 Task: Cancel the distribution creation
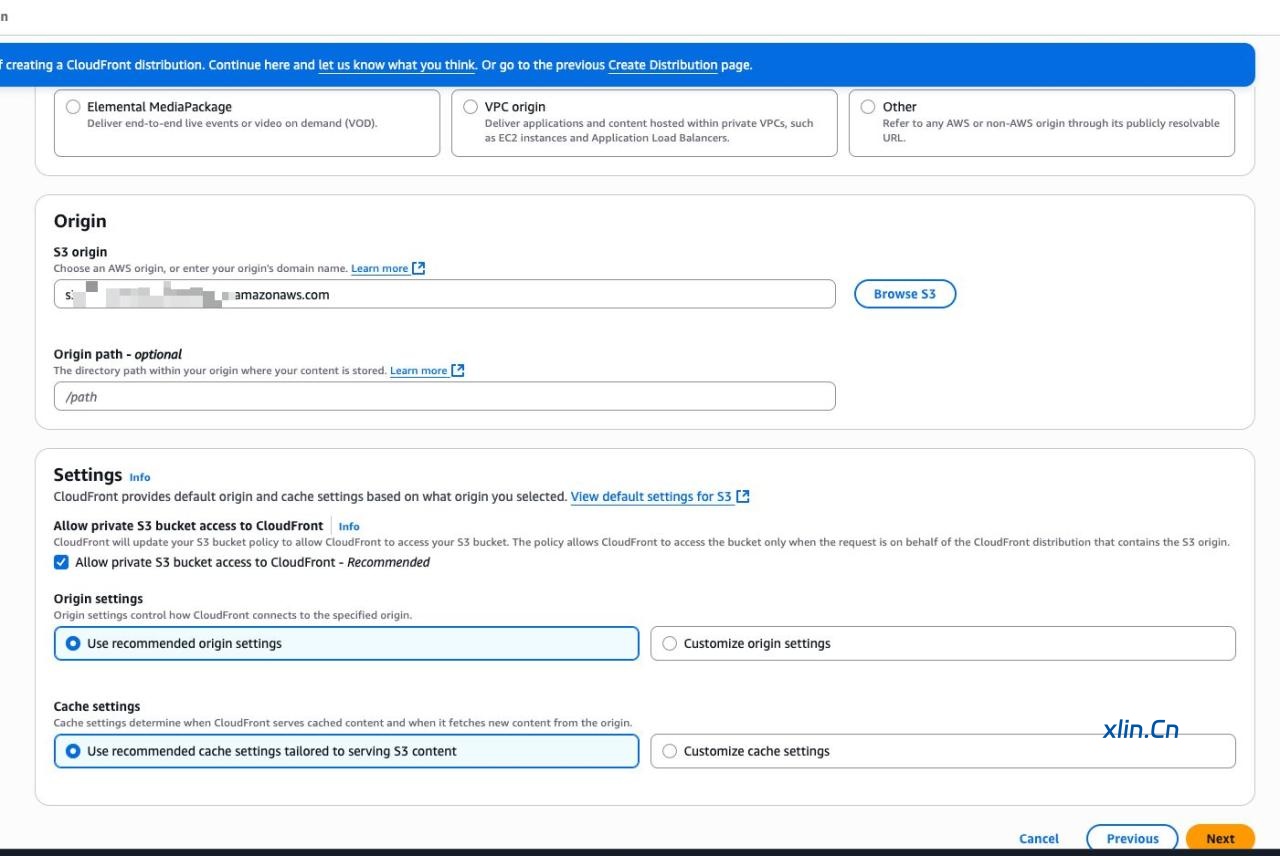[x=1039, y=839]
